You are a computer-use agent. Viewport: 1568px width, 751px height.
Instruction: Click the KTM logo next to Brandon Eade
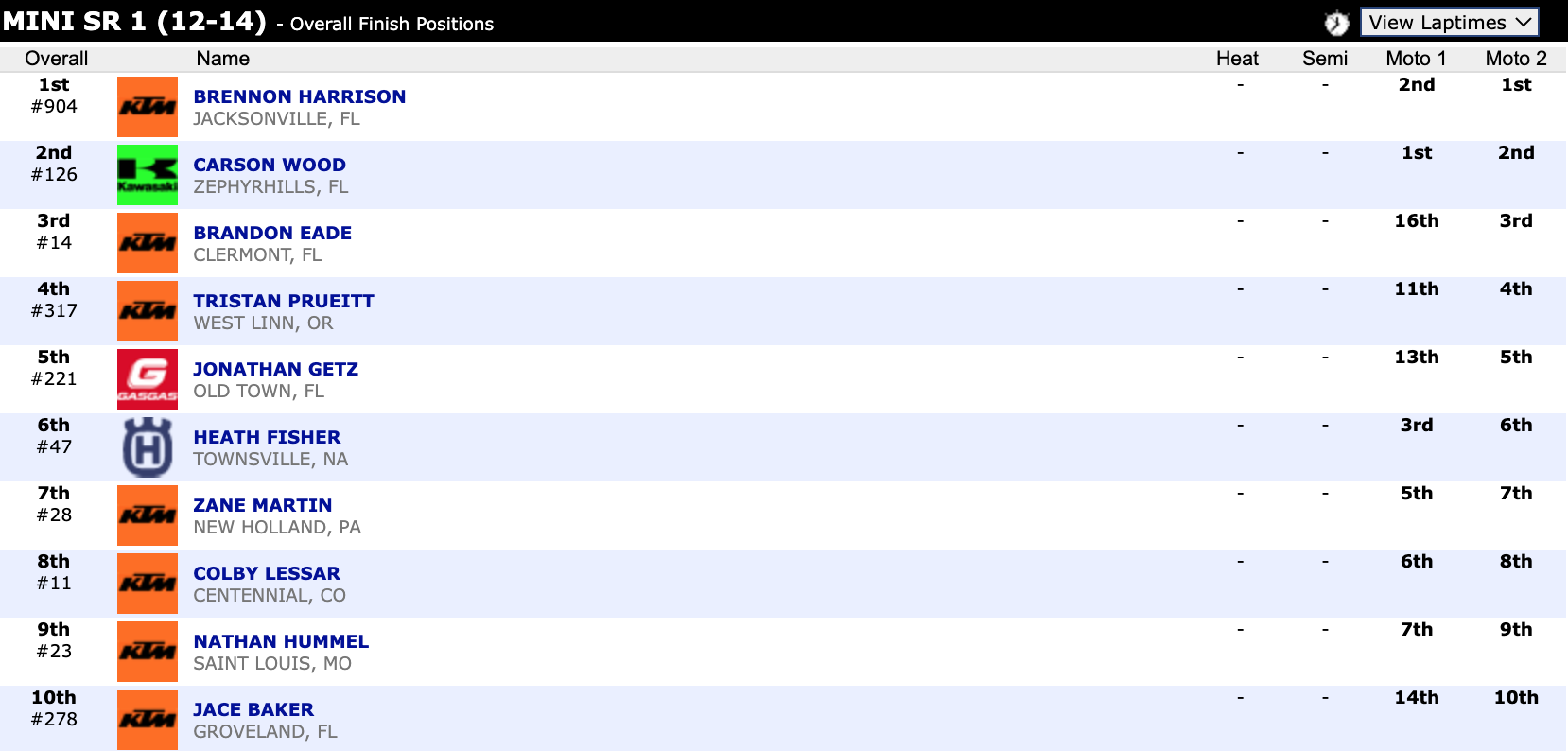148,243
